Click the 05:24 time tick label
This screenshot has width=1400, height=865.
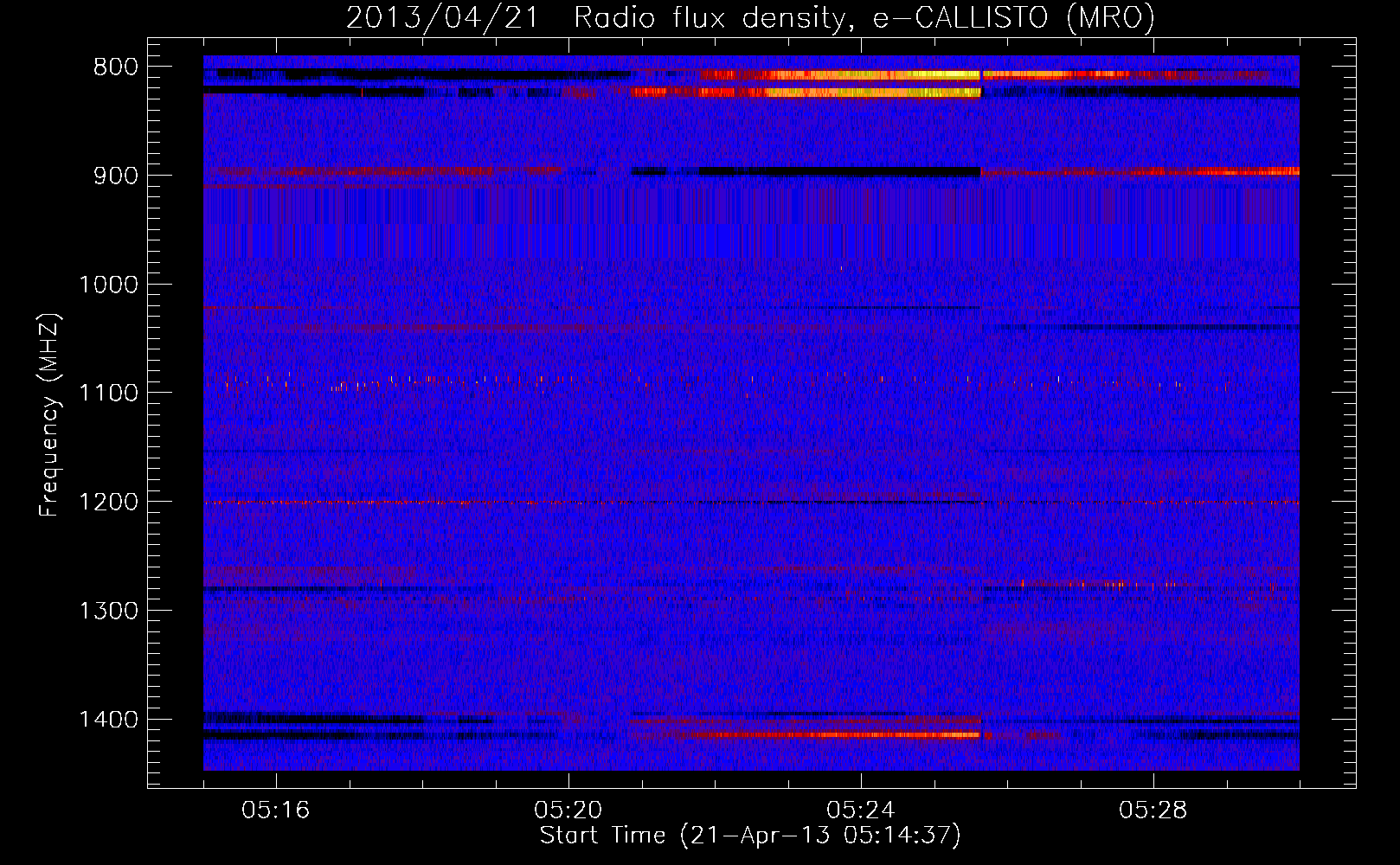pos(861,811)
